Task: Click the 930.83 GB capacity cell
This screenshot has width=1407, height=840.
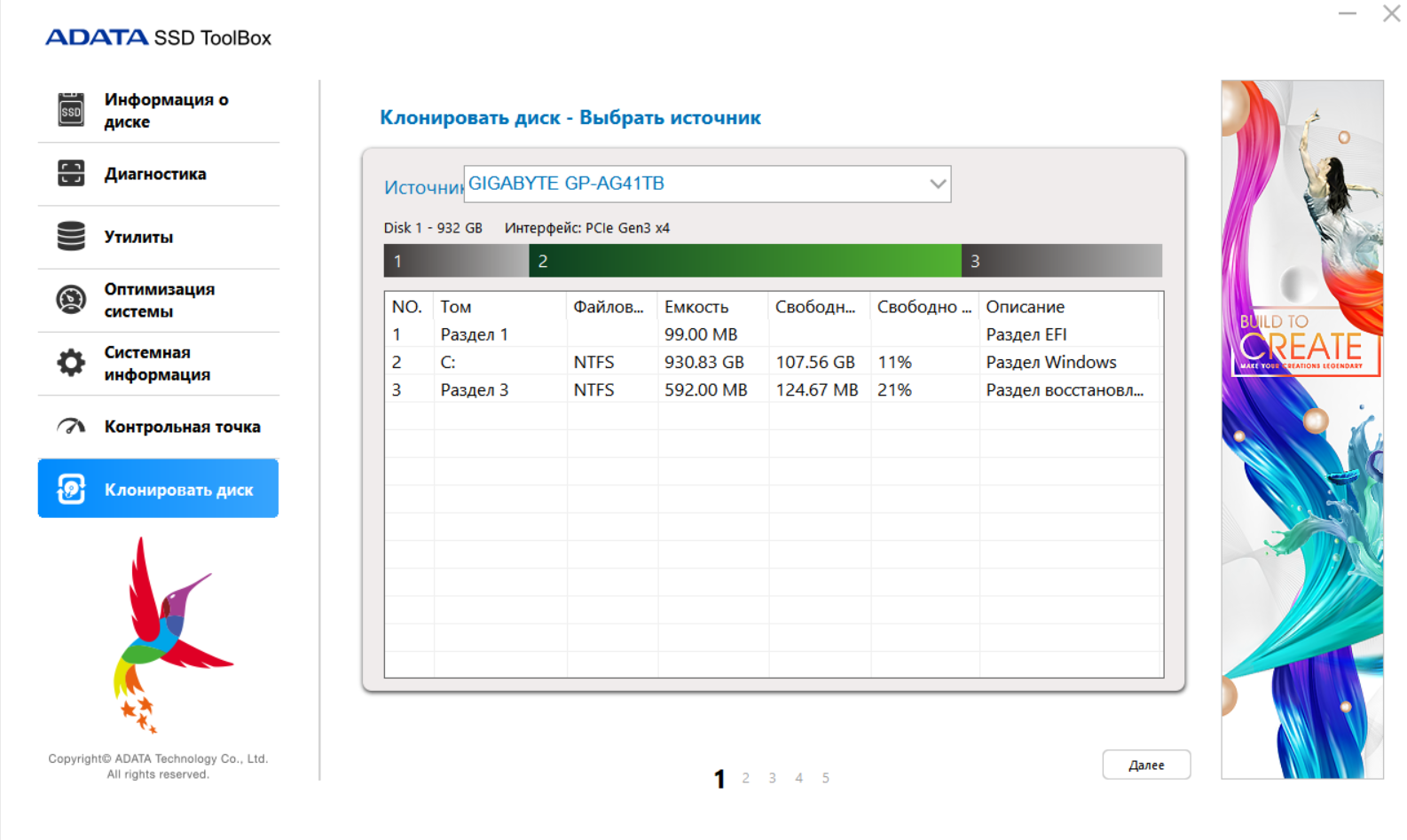Action: coord(704,362)
